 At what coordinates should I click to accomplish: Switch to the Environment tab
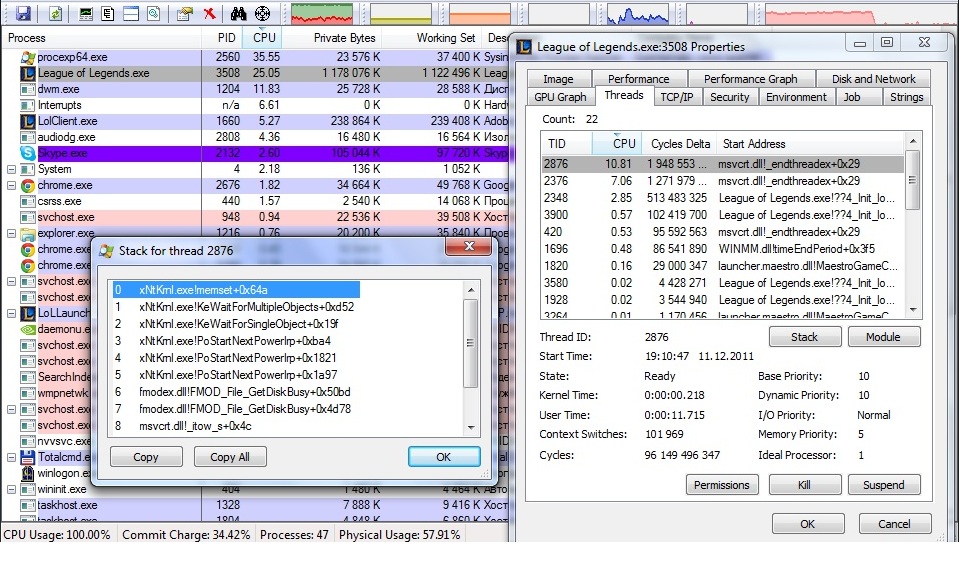pos(796,97)
